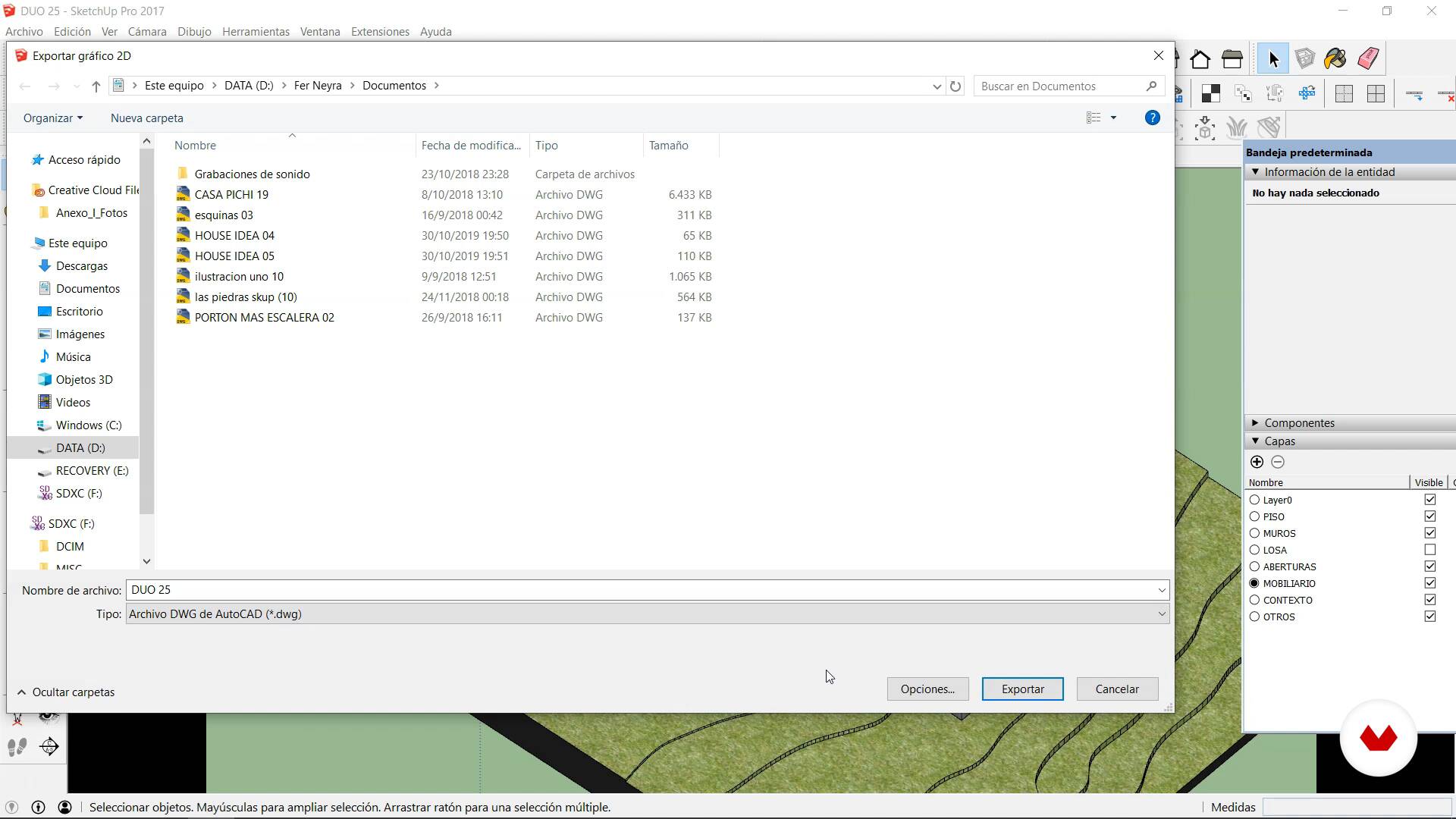The width and height of the screenshot is (1456, 819).
Task: Open the Nombre de archivo history dropdown
Action: pos(1161,590)
